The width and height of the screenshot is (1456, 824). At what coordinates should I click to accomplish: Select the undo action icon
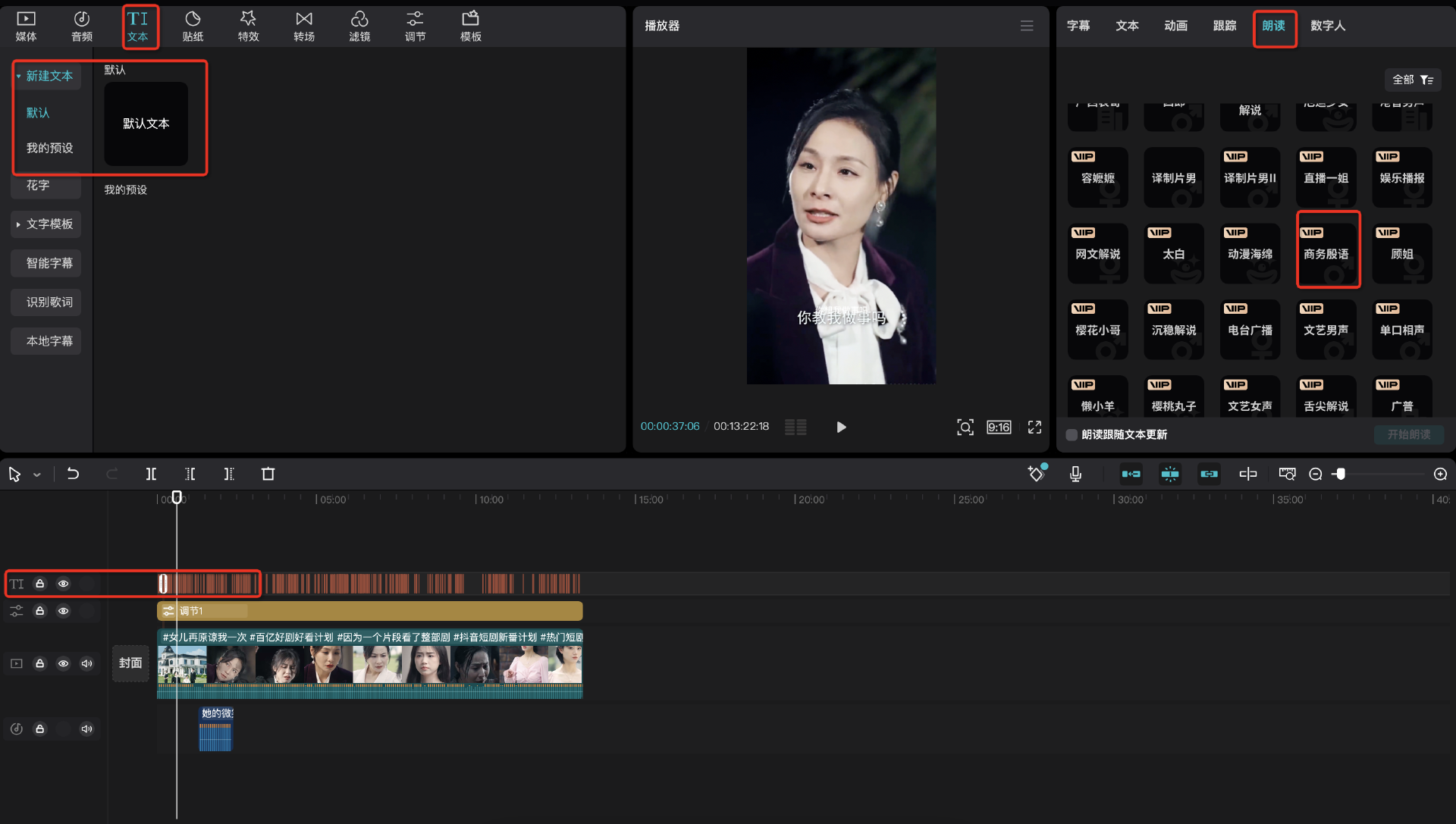(x=72, y=473)
